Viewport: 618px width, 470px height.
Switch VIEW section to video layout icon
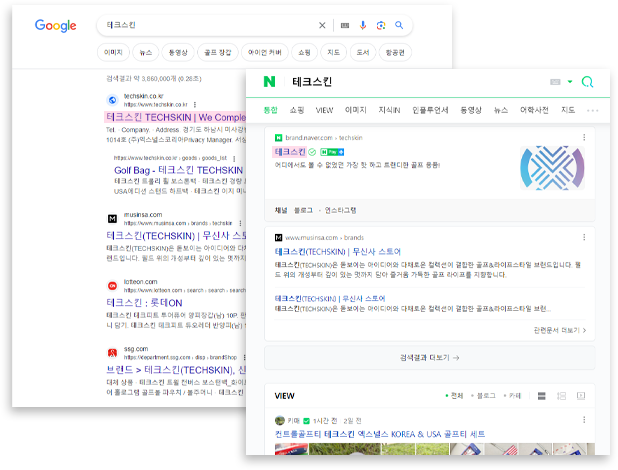(x=581, y=395)
